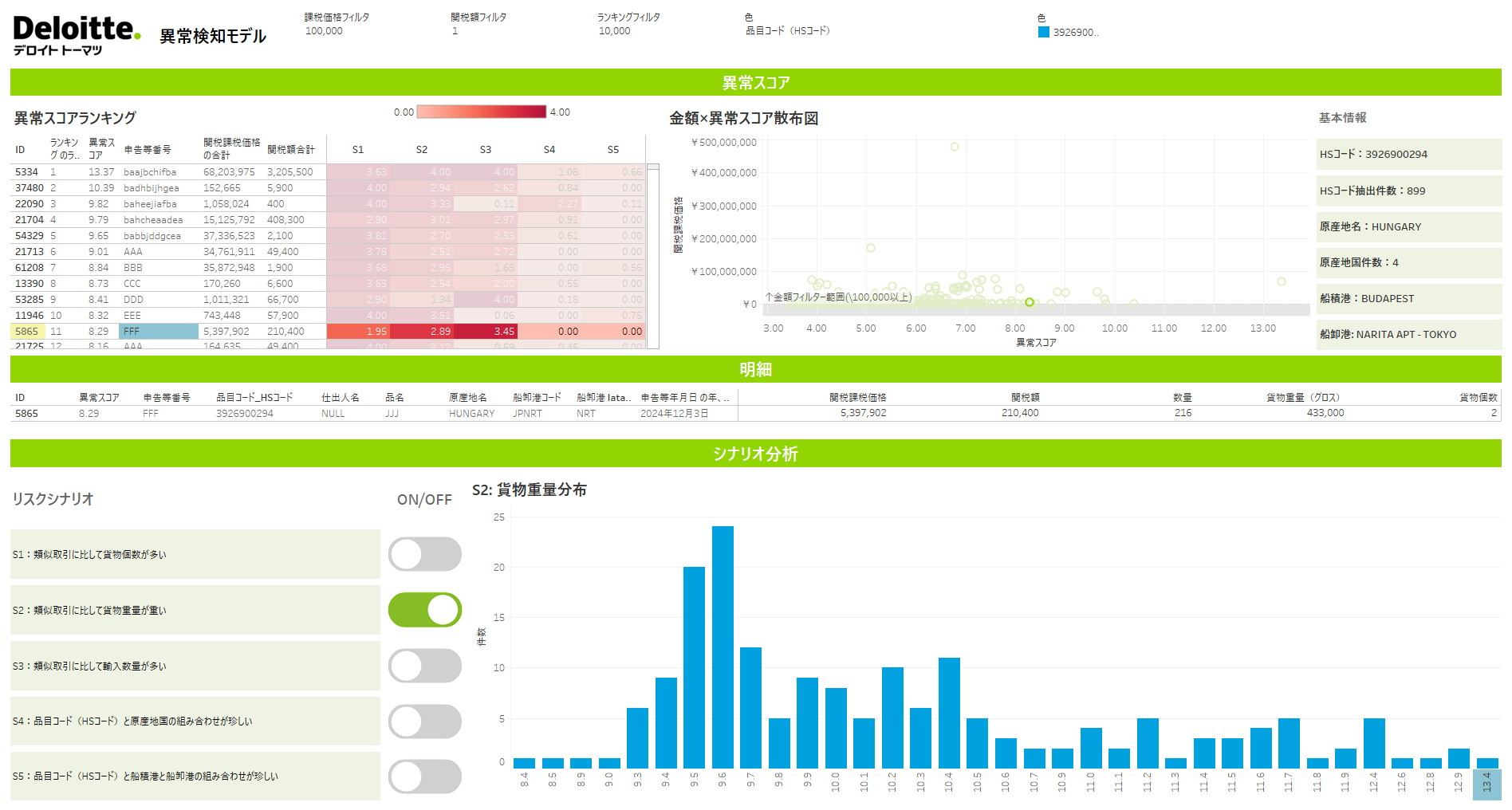
Task: Open the 色 品目コード selector
Action: [x=787, y=31]
